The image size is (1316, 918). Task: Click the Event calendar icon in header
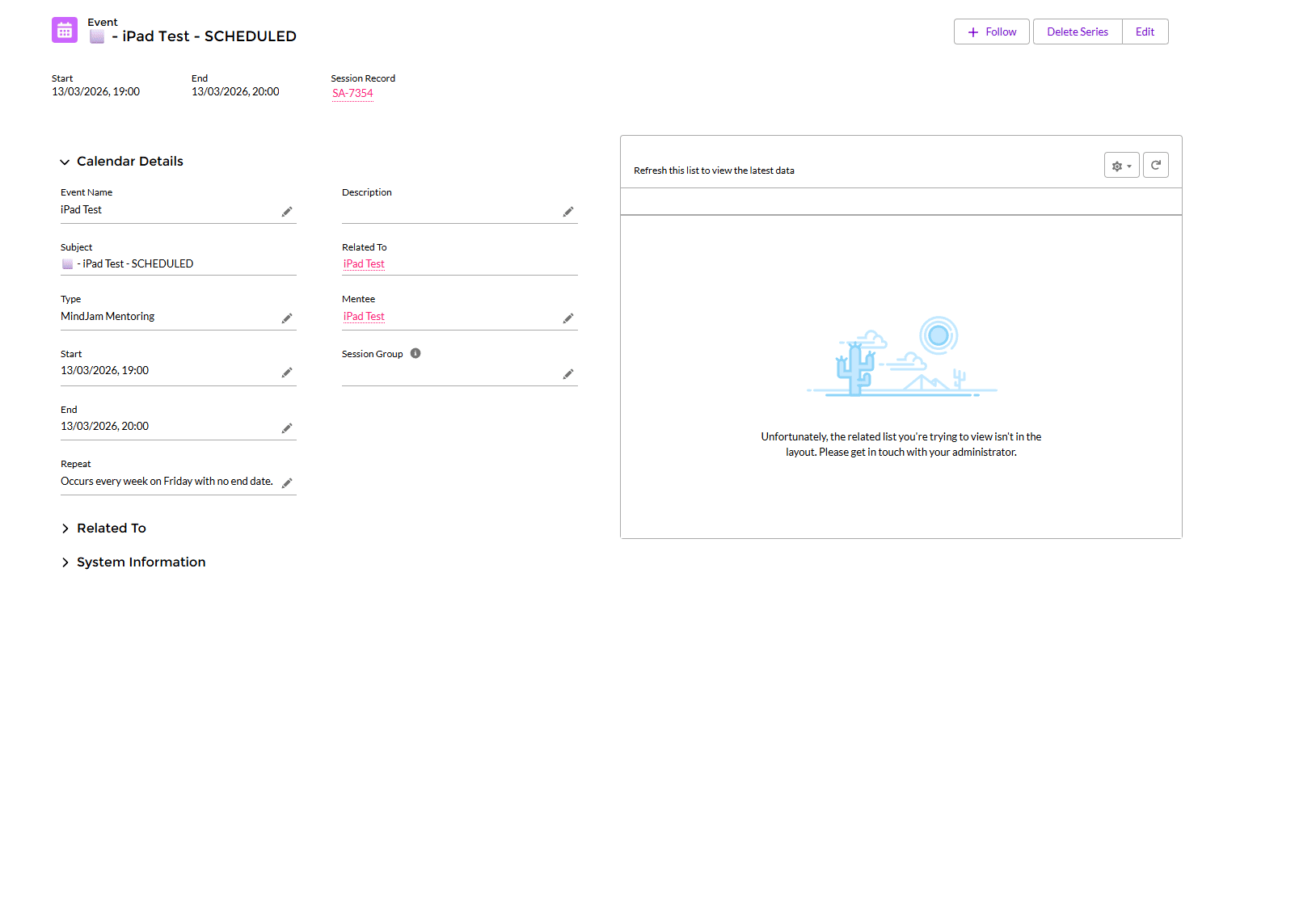click(65, 31)
